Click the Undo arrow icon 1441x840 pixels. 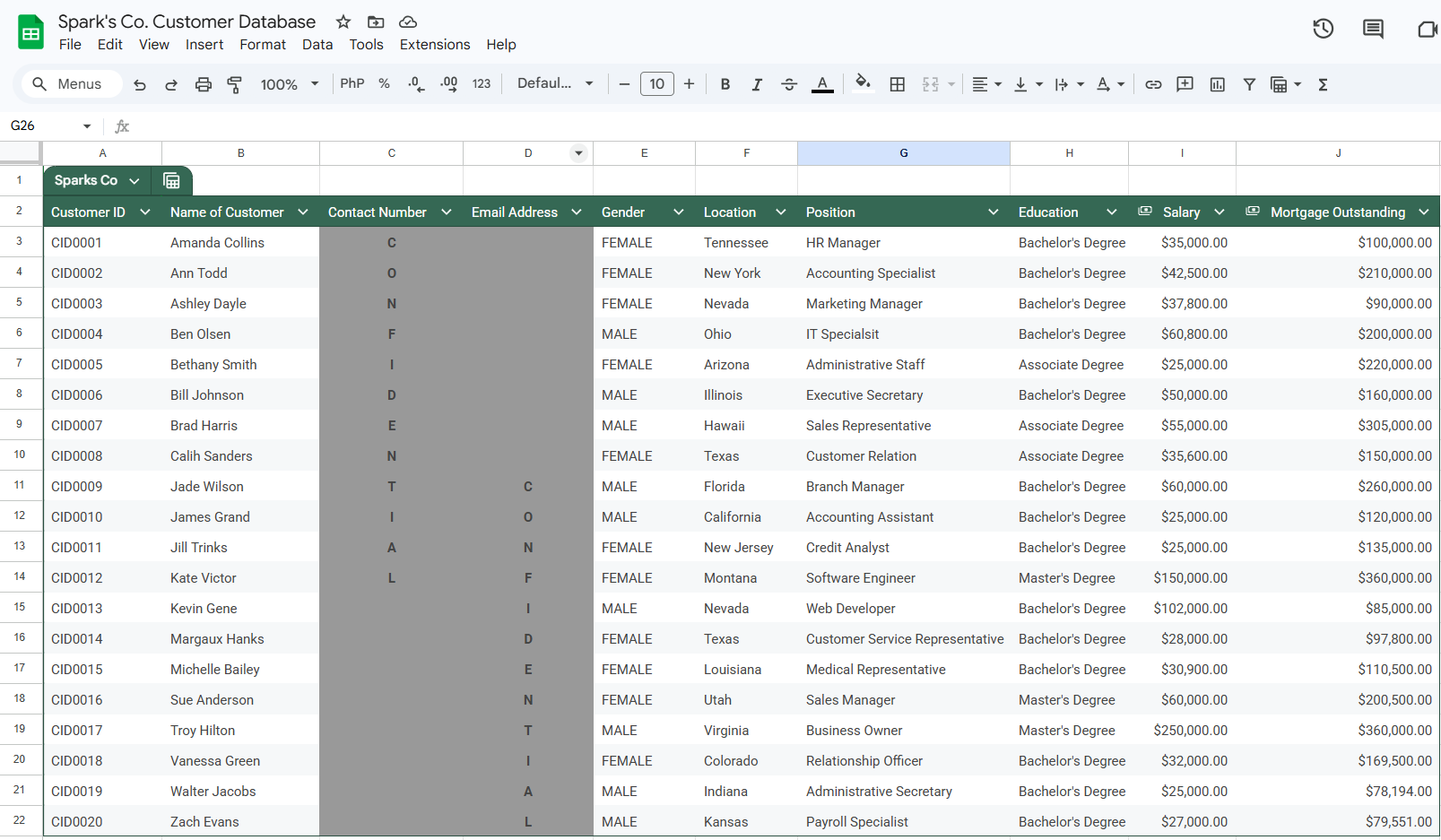pyautogui.click(x=140, y=84)
